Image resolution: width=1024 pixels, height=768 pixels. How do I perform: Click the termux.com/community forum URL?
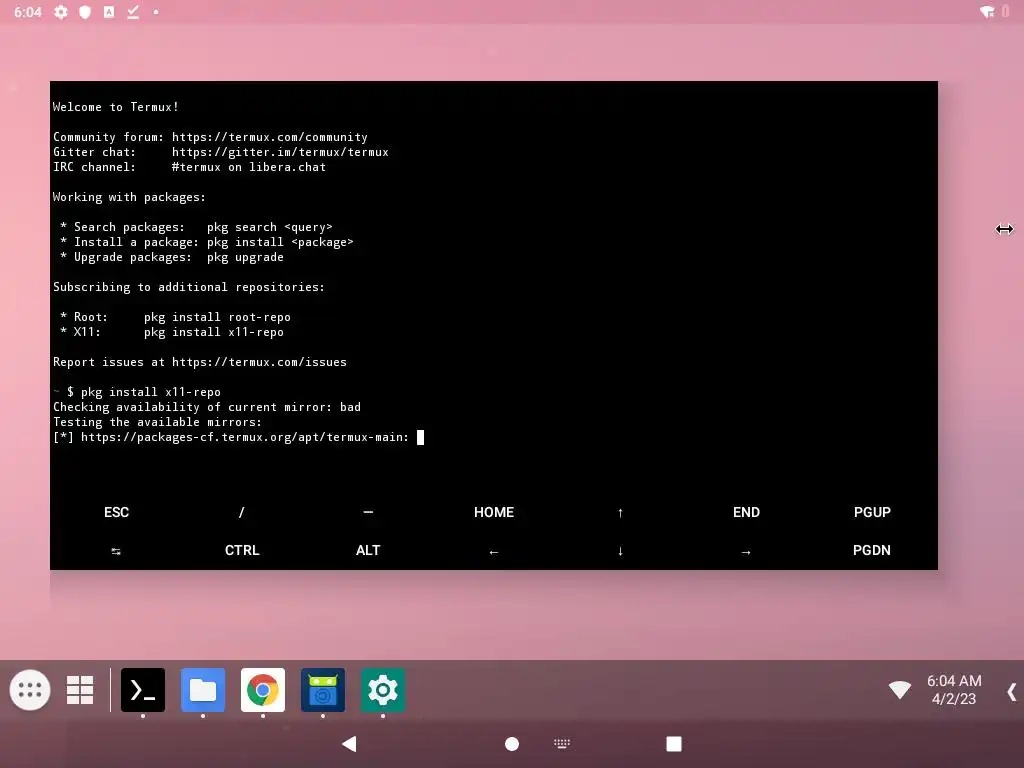click(270, 137)
